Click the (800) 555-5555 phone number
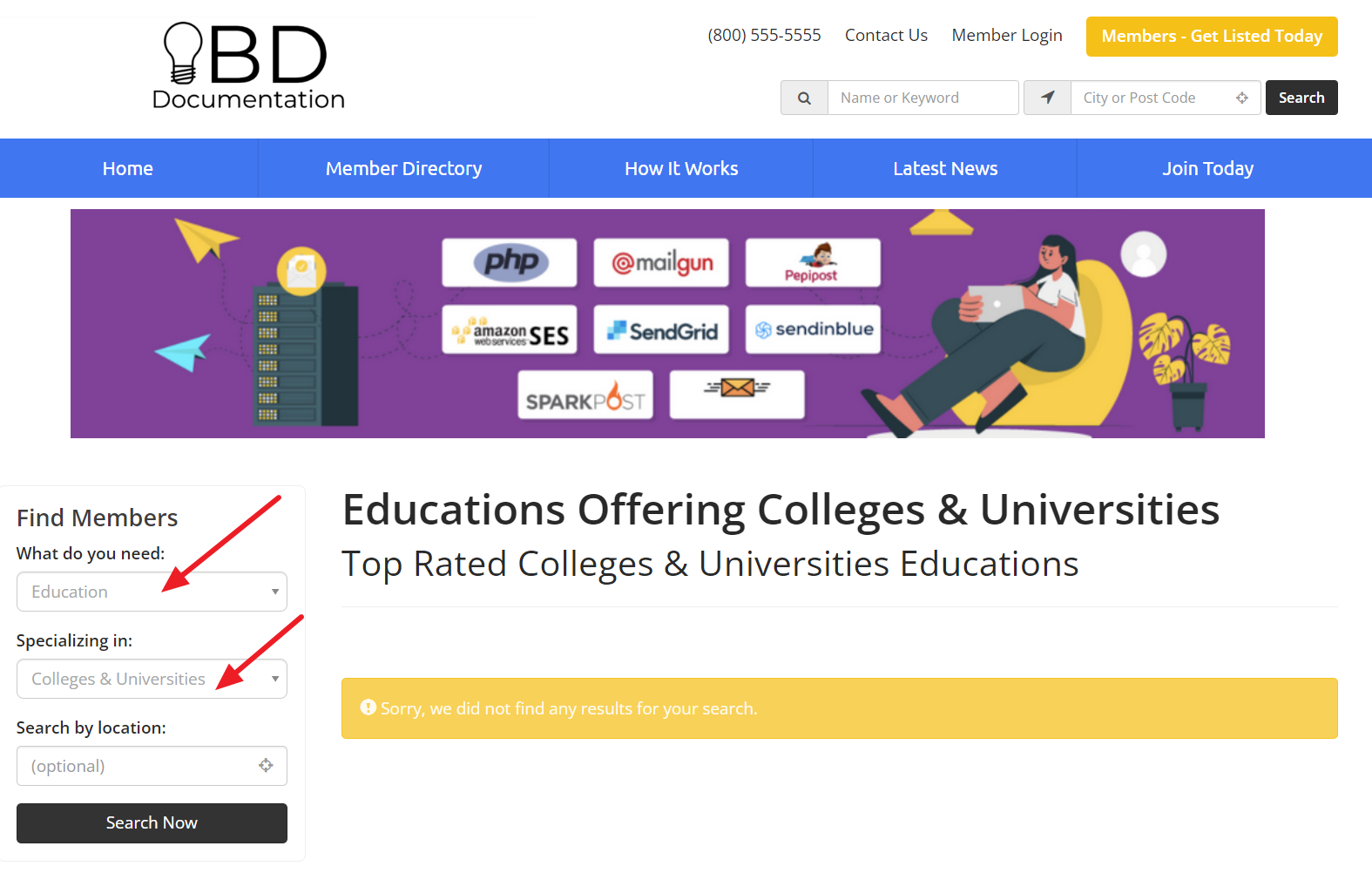This screenshot has width=1372, height=873. point(764,35)
